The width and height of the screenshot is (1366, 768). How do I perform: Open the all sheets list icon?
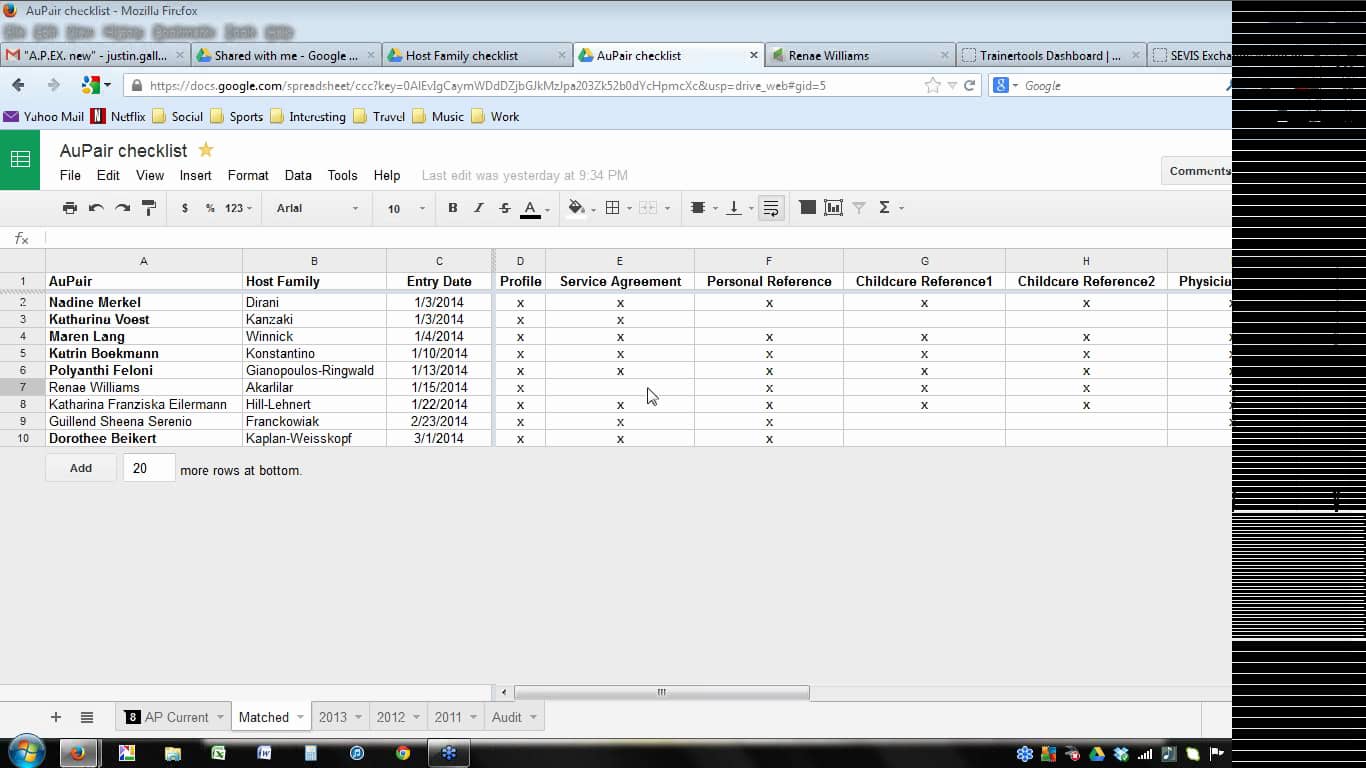click(x=87, y=717)
